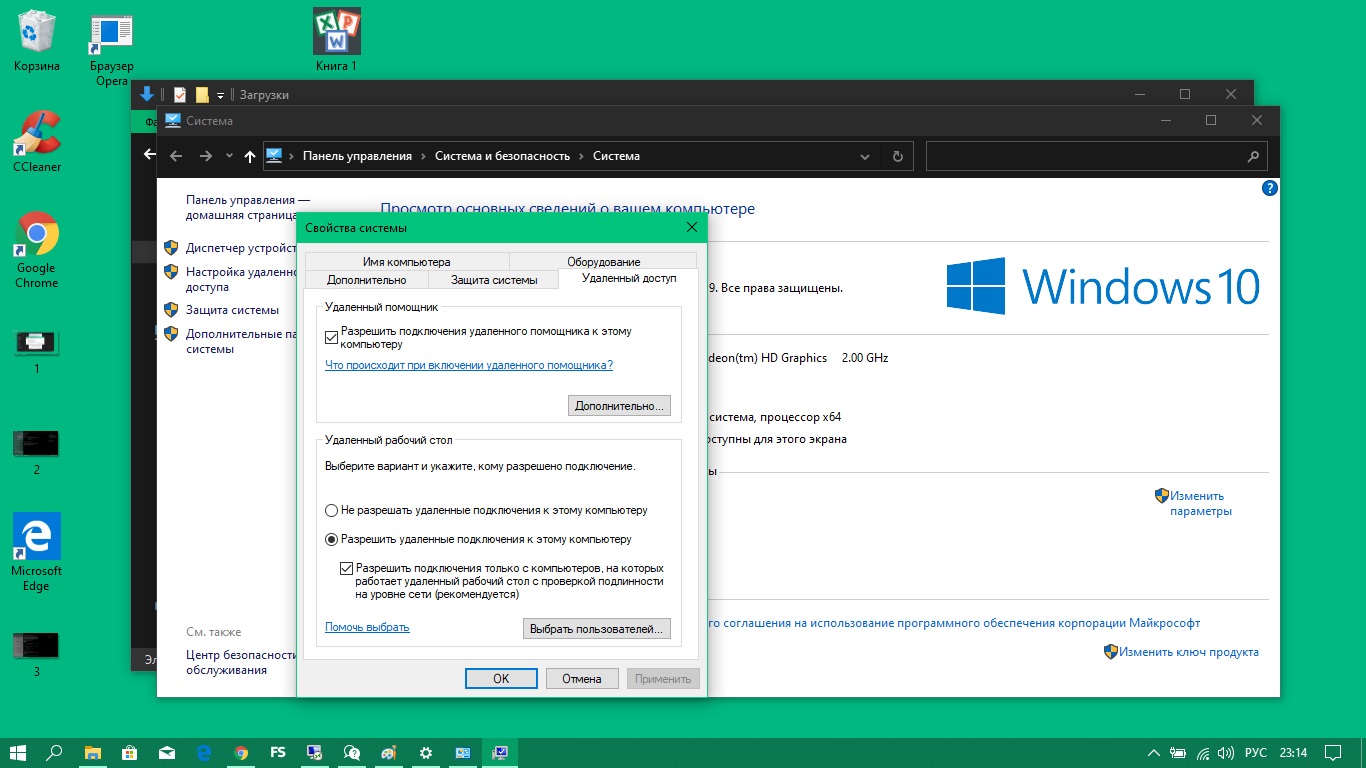Open the blue help question-mark icon
The height and width of the screenshot is (768, 1366).
point(1270,188)
